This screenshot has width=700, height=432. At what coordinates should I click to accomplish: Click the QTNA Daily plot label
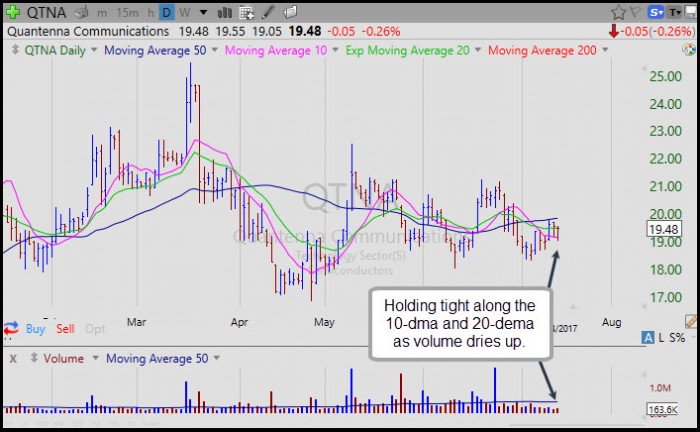click(55, 50)
